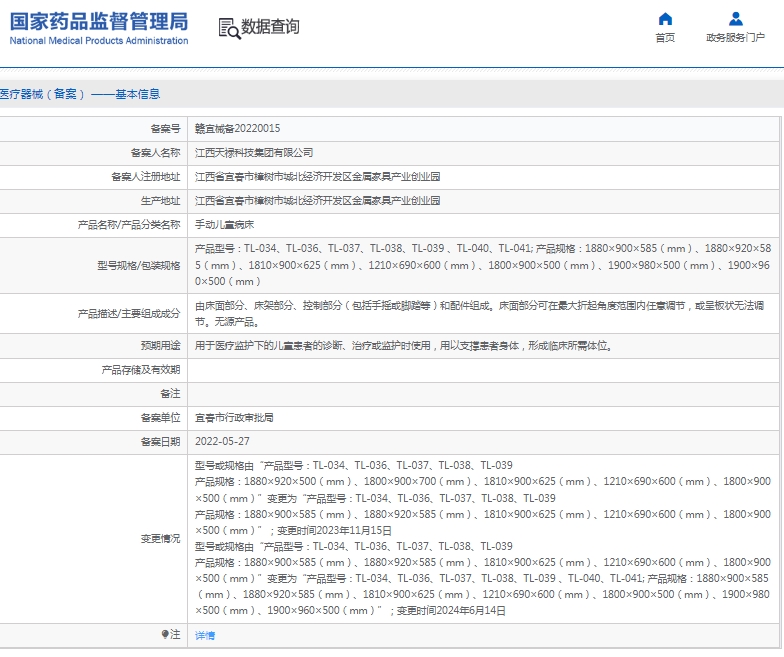784x657 pixels.
Task: Click the home icon above 首页
Action: point(665,19)
